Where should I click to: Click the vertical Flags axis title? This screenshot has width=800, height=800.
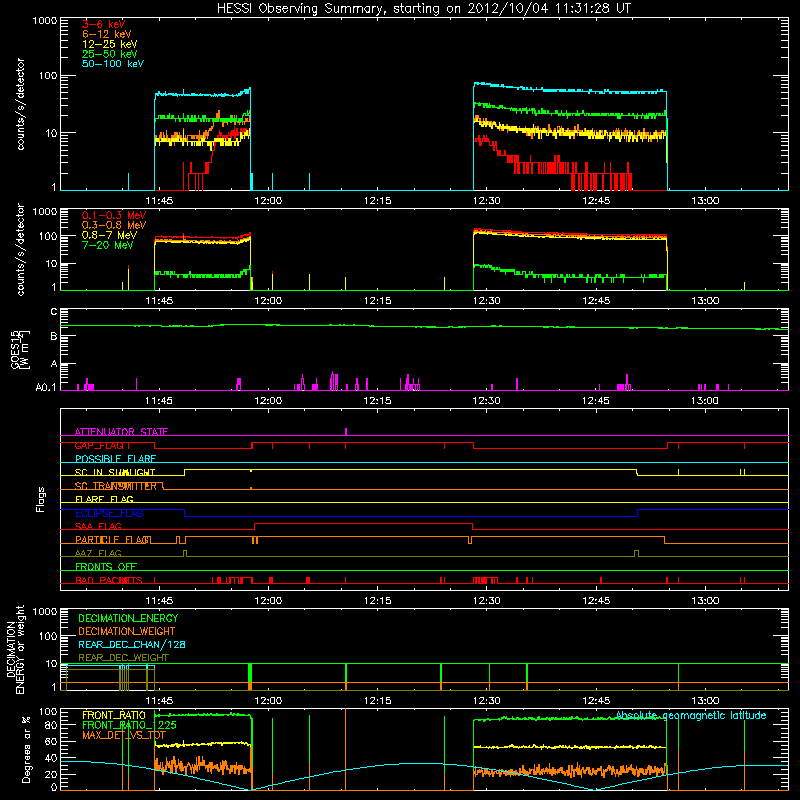click(x=41, y=499)
